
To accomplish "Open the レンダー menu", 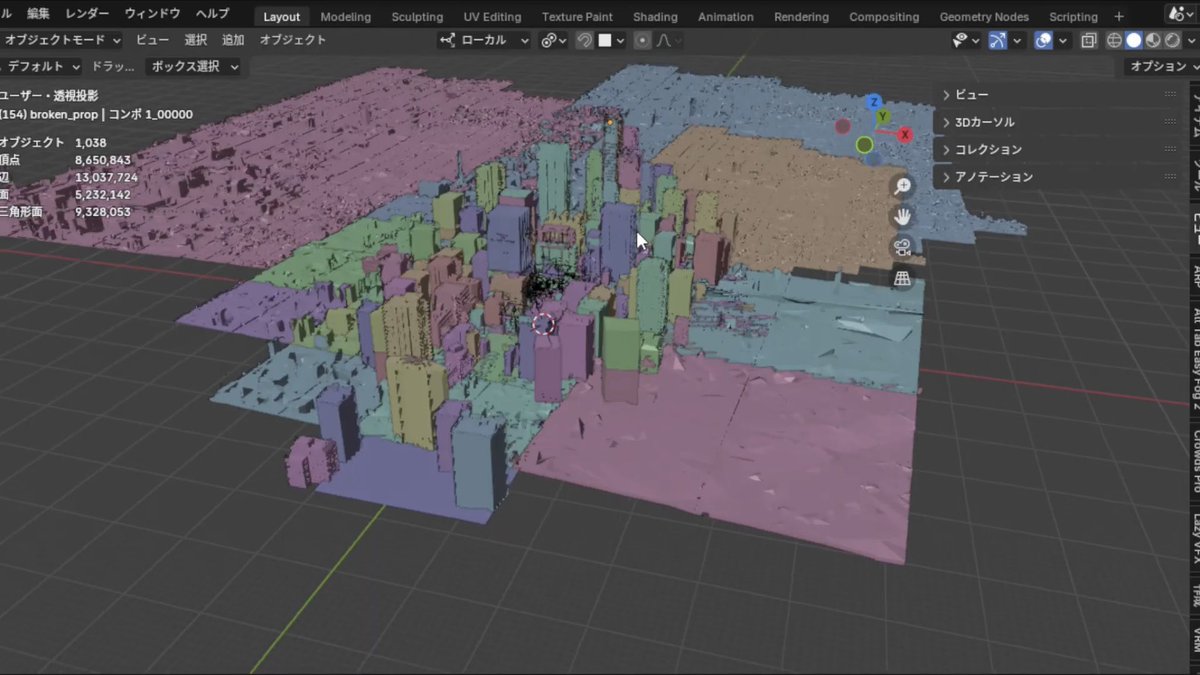I will point(87,13).
